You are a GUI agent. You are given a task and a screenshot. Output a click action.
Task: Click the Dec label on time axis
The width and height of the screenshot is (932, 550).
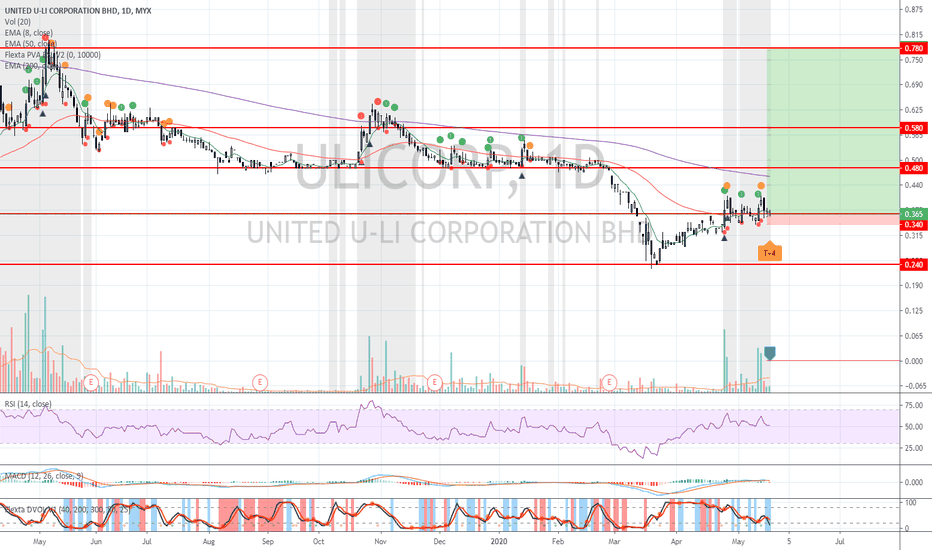[439, 542]
